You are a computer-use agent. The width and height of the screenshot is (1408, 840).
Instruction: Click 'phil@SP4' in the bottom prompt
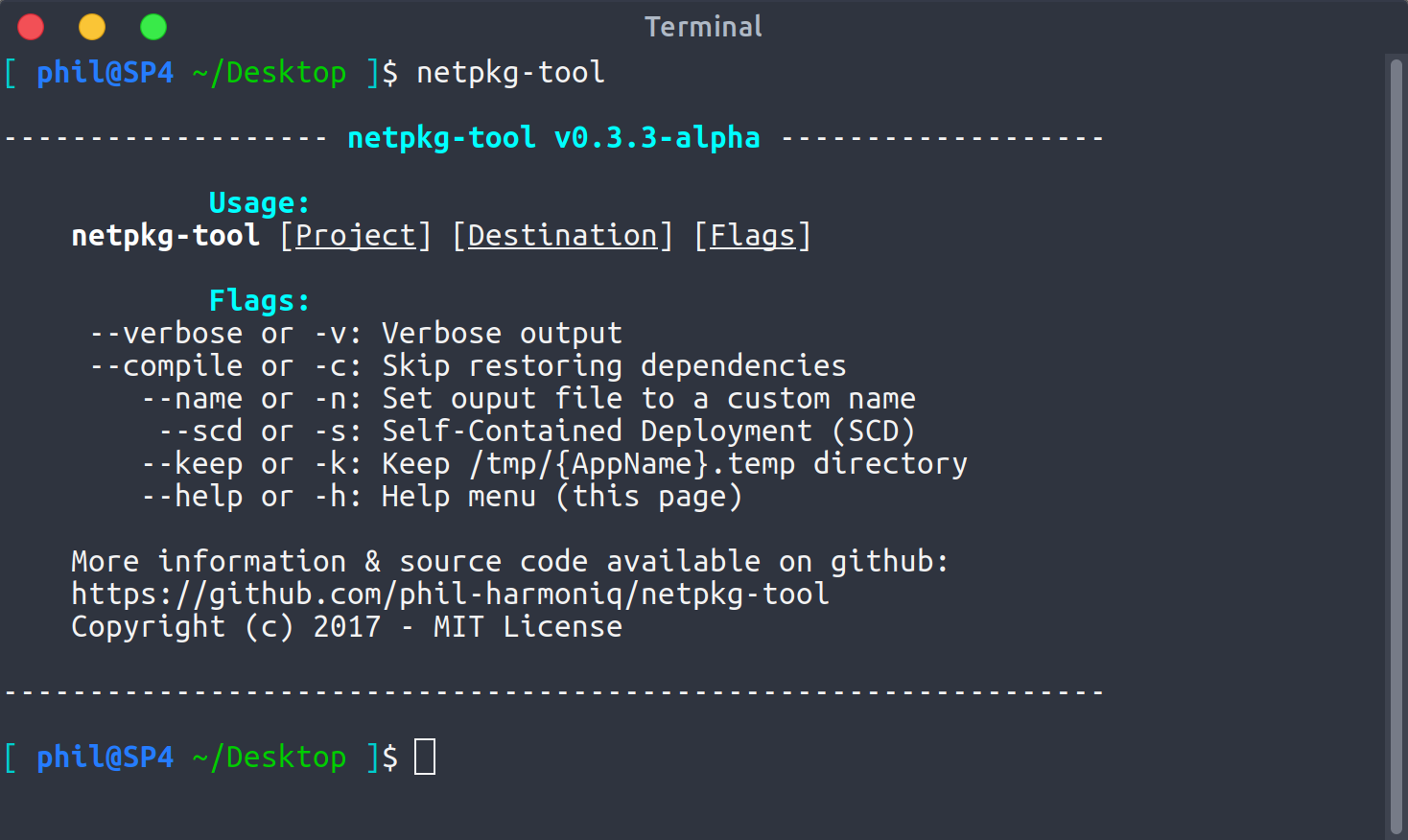pos(106,758)
